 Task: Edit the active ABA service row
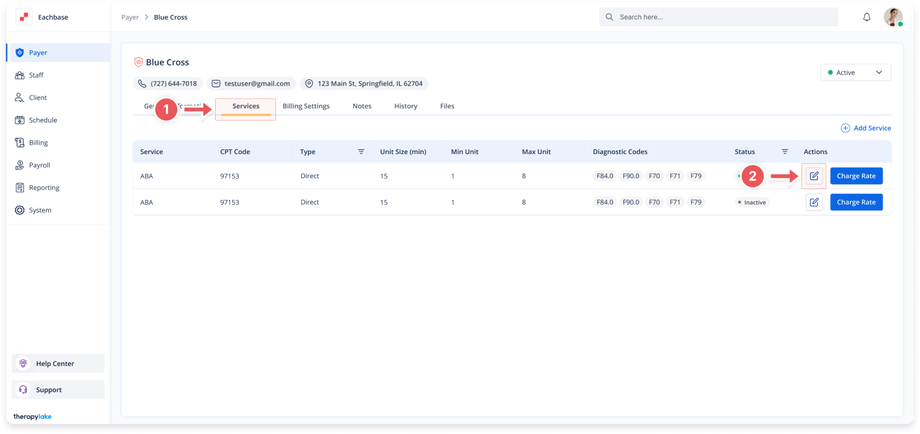pyautogui.click(x=814, y=176)
